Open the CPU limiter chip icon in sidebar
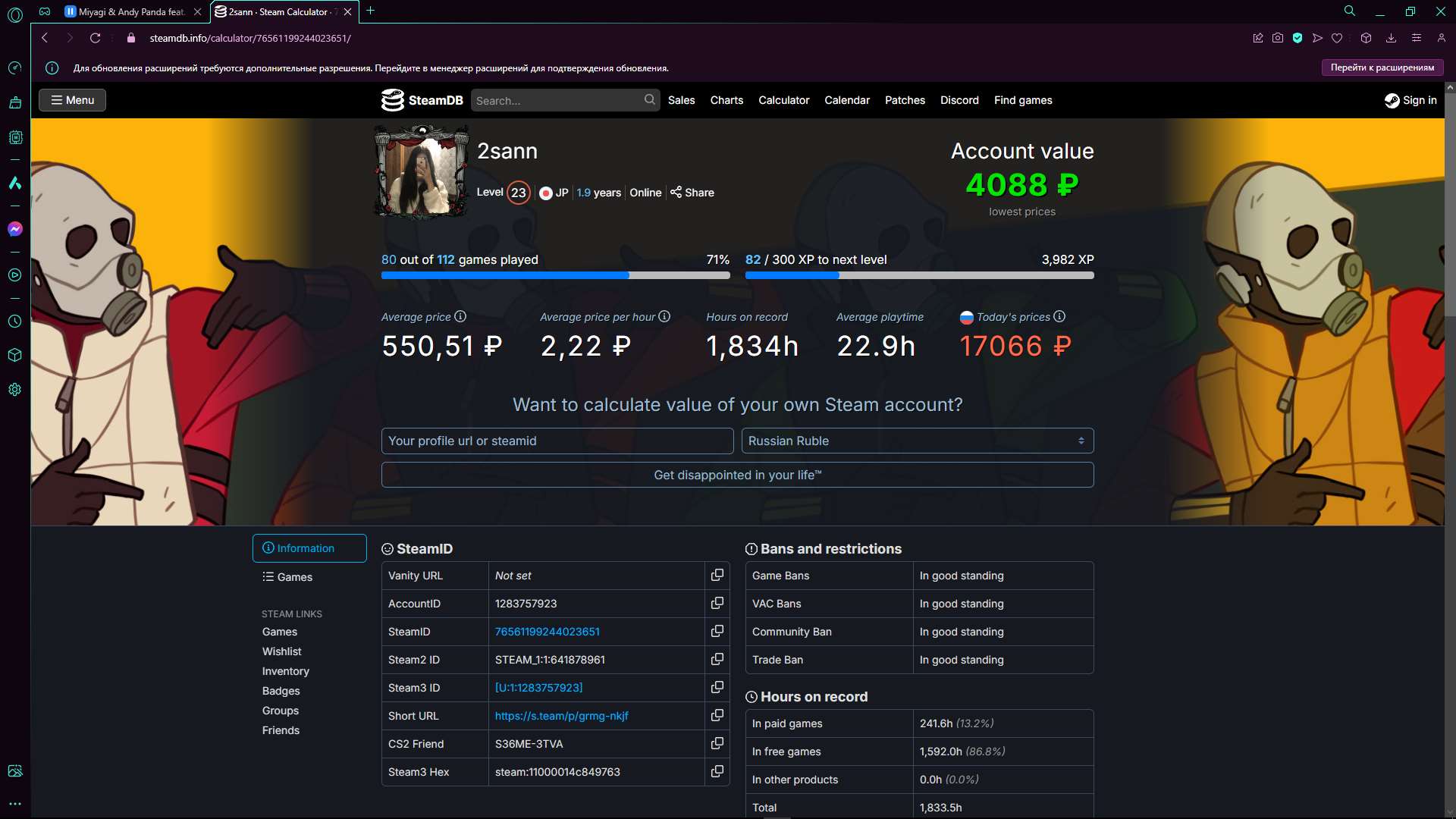 14,137
